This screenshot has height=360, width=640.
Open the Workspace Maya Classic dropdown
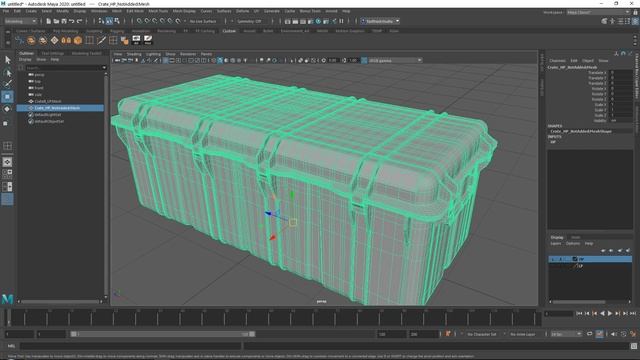(598, 13)
